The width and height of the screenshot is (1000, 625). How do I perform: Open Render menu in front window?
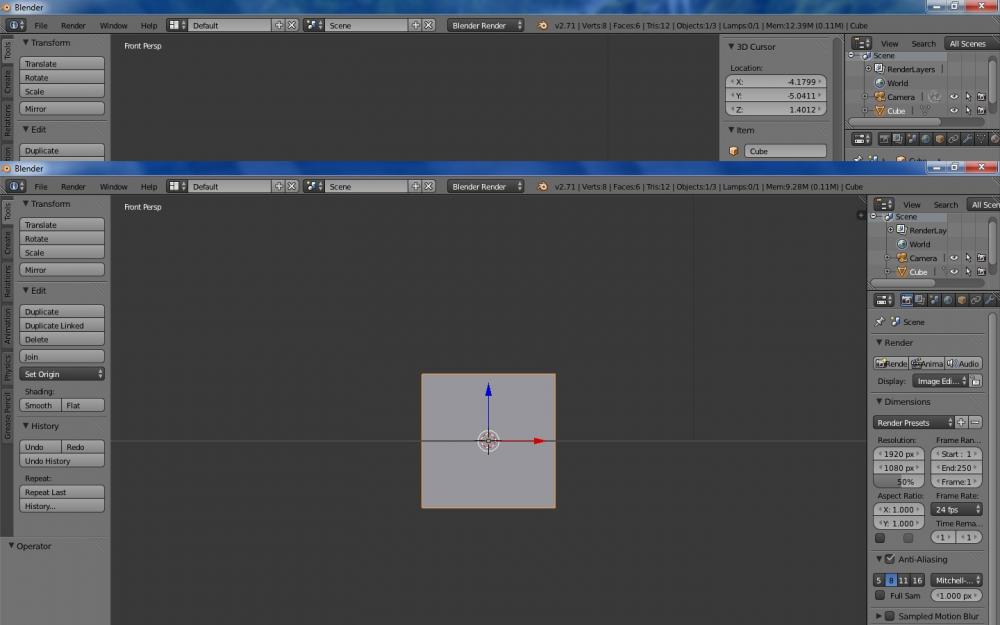pos(73,187)
